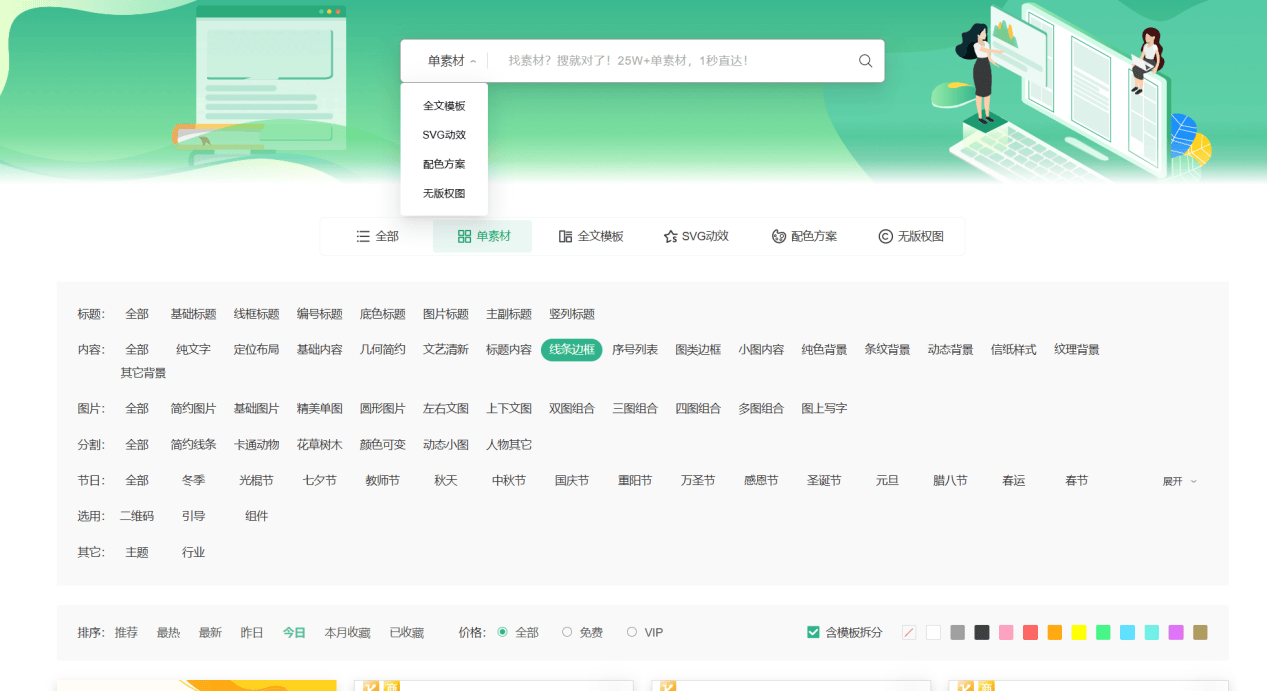The width and height of the screenshot is (1267, 691).
Task: Choose 配色方案 from the dropdown list
Action: coord(443,164)
